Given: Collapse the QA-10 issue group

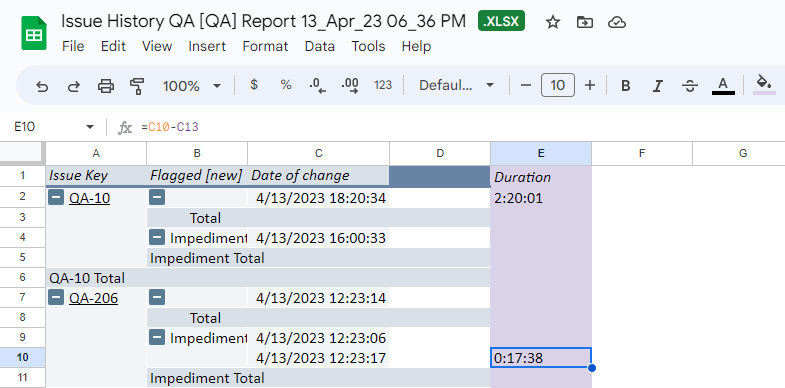Looking at the screenshot, I should click(x=56, y=198).
